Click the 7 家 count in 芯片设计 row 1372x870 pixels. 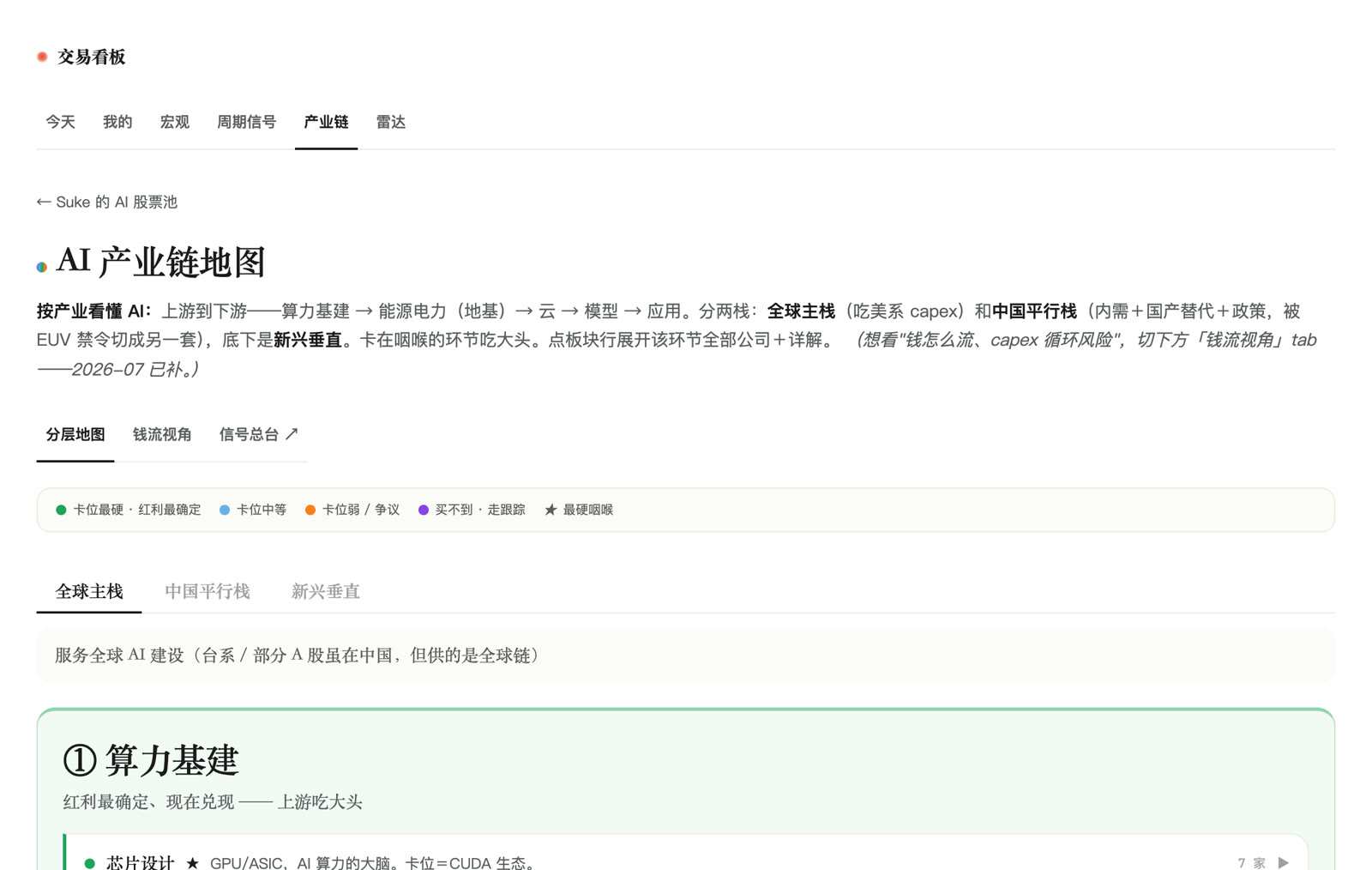[1251, 862]
